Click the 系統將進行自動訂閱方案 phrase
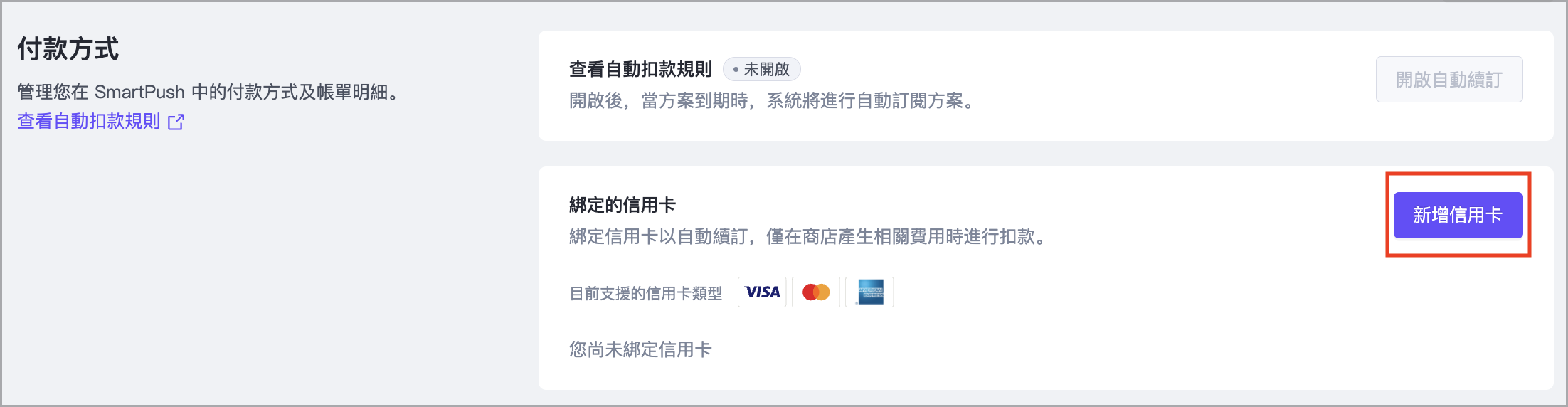This screenshot has width=1568, height=407. coord(869,101)
